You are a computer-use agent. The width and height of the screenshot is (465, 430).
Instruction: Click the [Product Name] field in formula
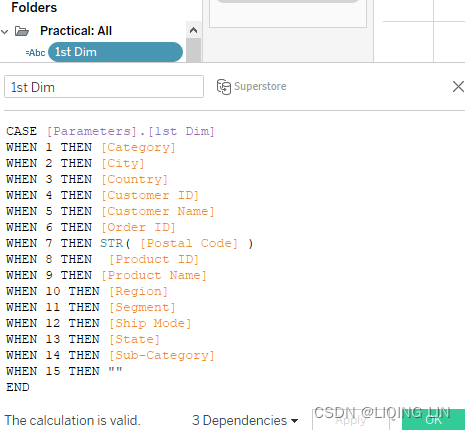pos(154,275)
